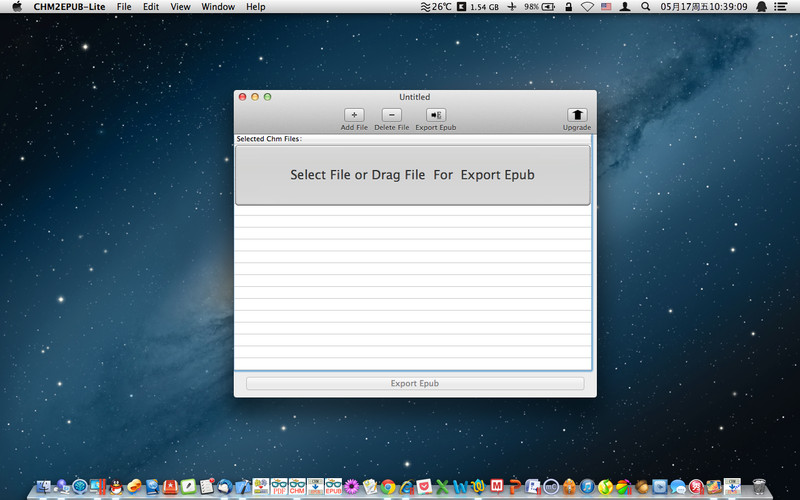Open the CHM glasses app in dock

[x=297, y=487]
